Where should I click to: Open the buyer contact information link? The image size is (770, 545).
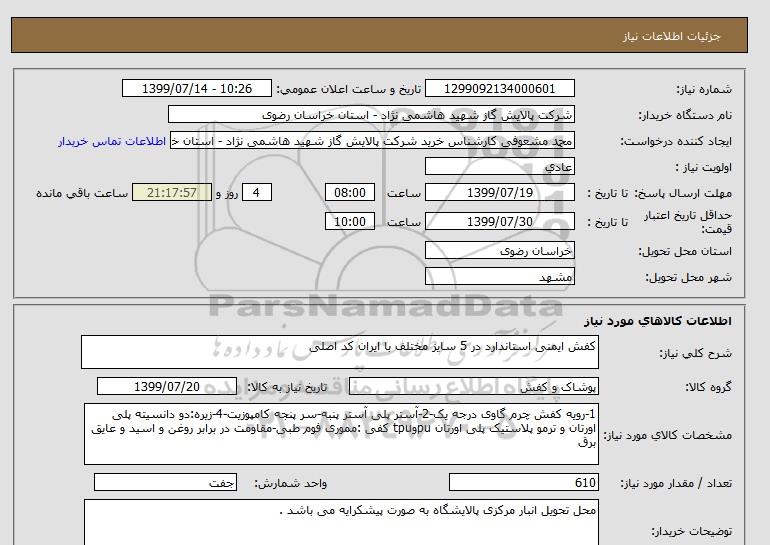(113, 141)
